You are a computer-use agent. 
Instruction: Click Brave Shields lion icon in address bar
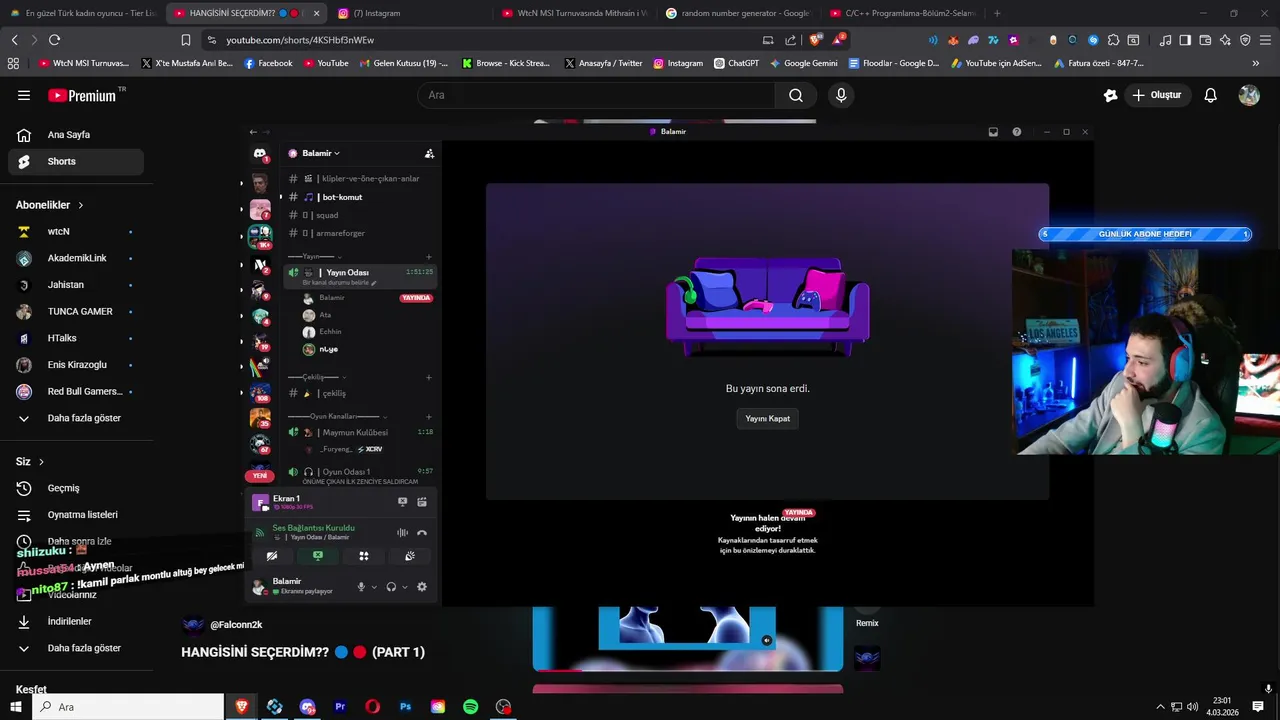[817, 40]
